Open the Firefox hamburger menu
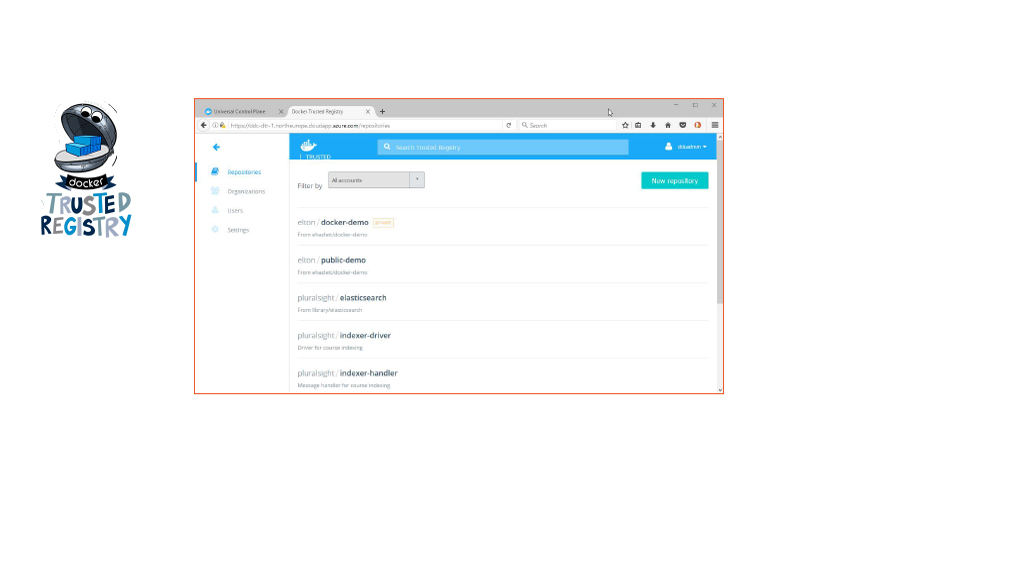The height and width of the screenshot is (576, 1024). 715,125
